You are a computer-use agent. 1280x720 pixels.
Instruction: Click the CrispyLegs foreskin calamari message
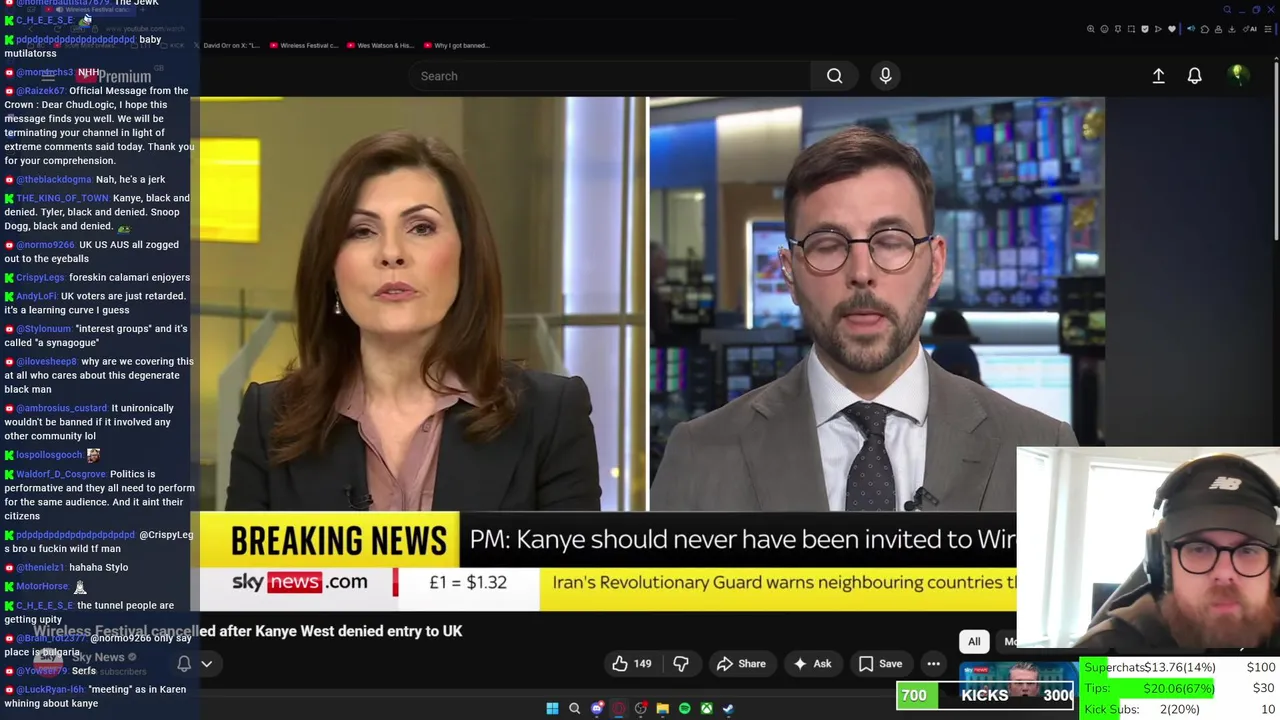(129, 277)
